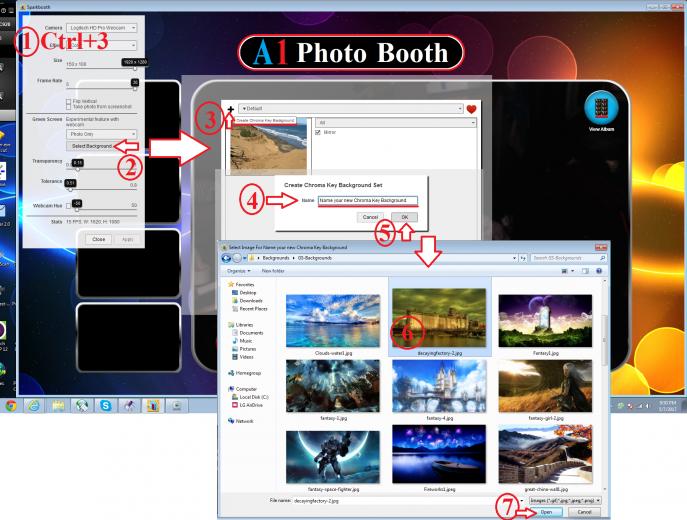
Task: Click the Back arrow in the file dialog
Action: click(x=226, y=258)
